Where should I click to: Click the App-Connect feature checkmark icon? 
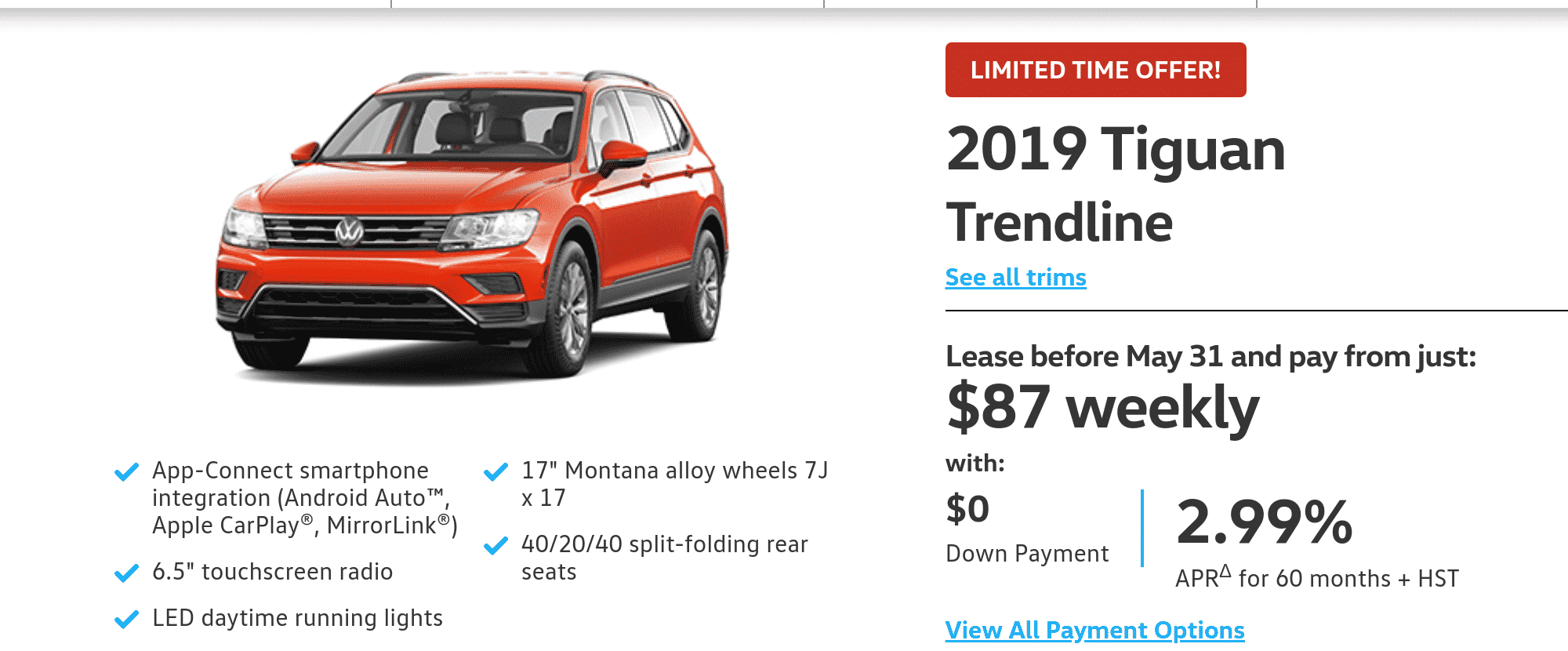click(x=126, y=472)
